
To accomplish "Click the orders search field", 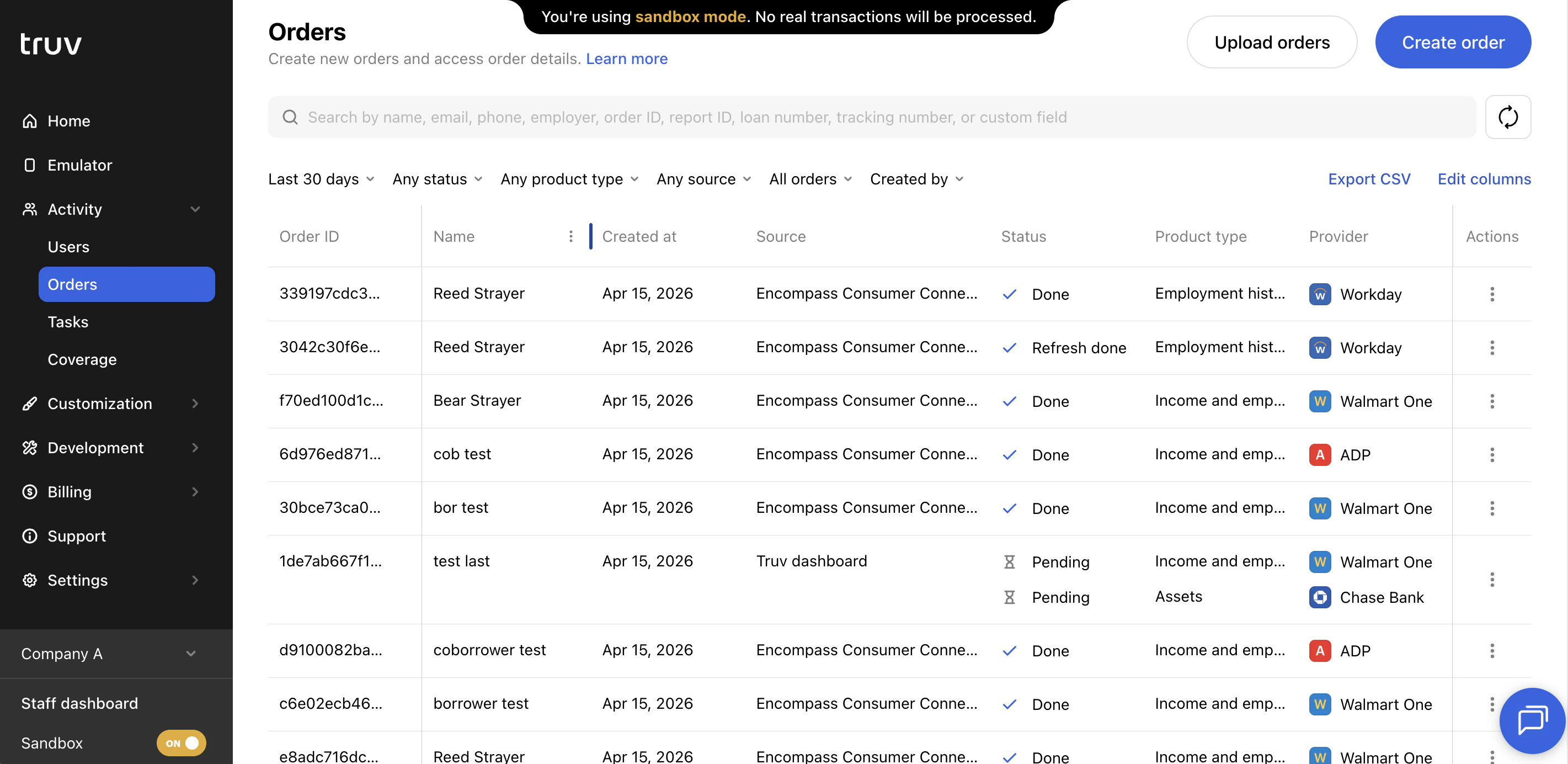I will (872, 117).
